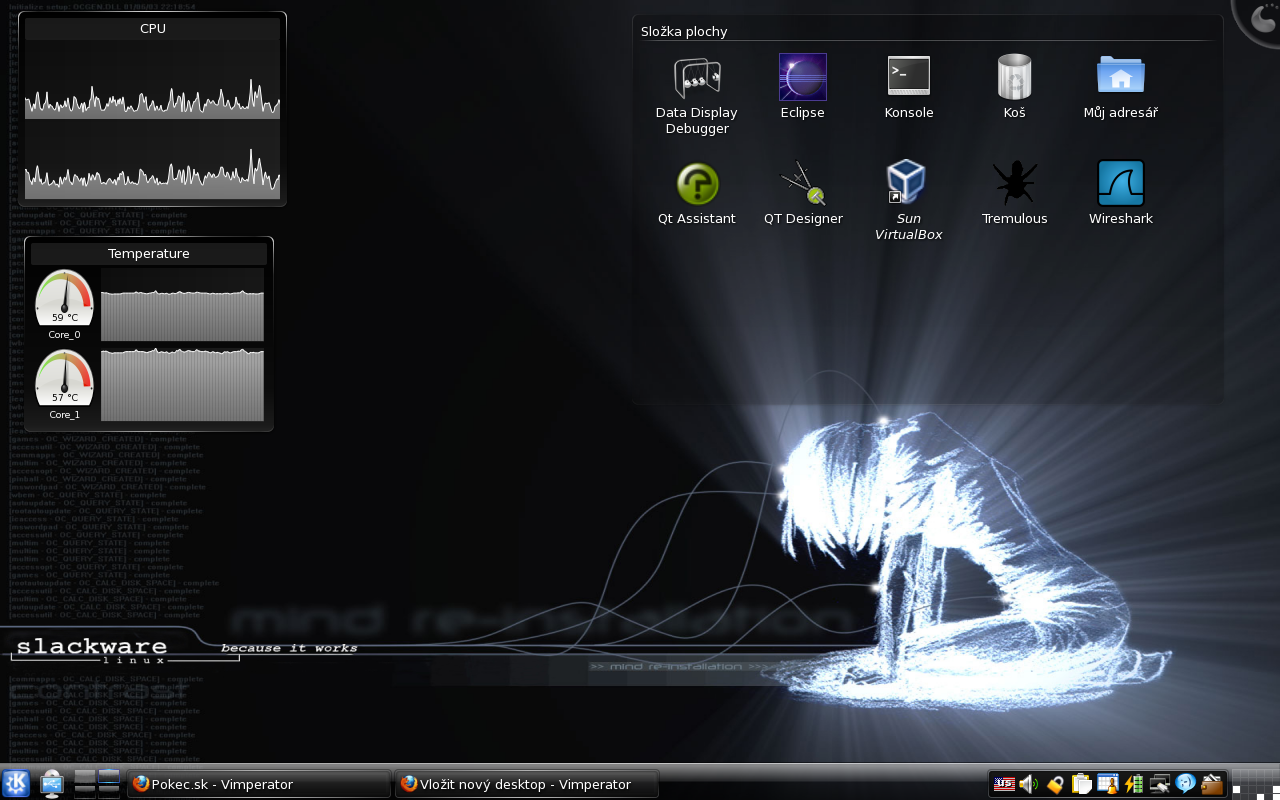Image resolution: width=1280 pixels, height=800 pixels.
Task: Click the Core_1 temperature gauge
Action: click(64, 377)
